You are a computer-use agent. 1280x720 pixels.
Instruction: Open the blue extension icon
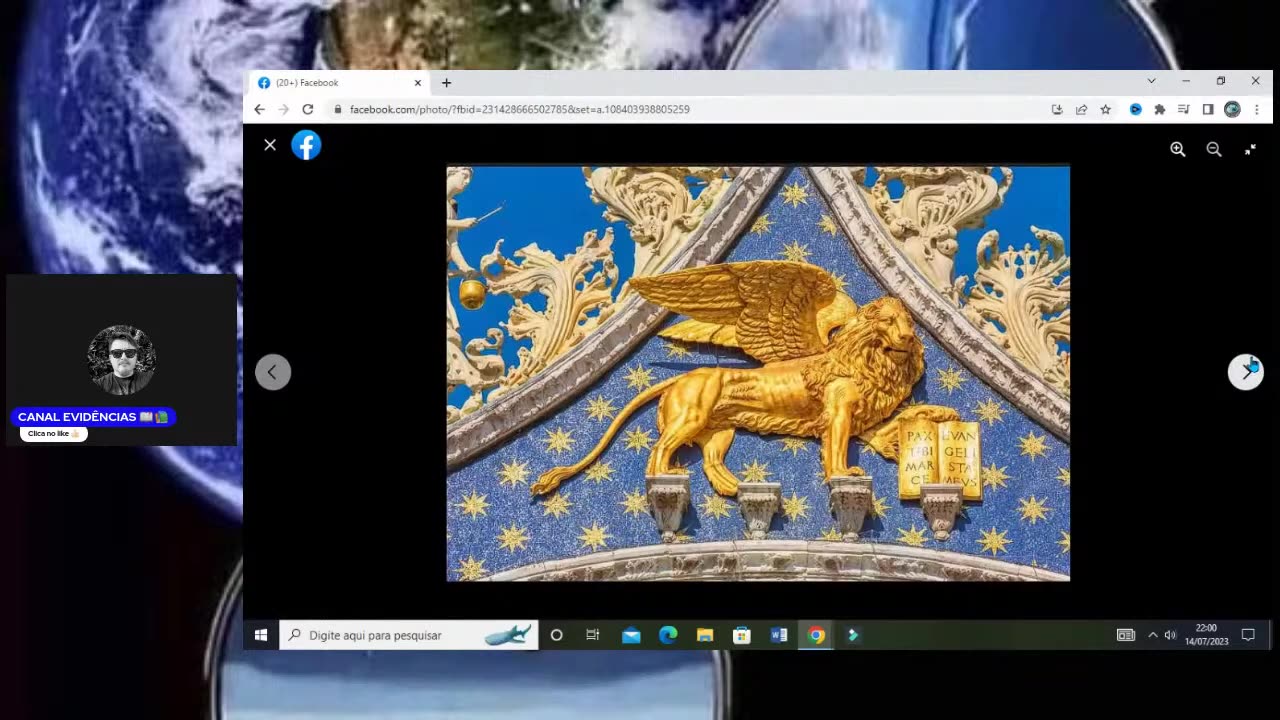coord(1136,109)
